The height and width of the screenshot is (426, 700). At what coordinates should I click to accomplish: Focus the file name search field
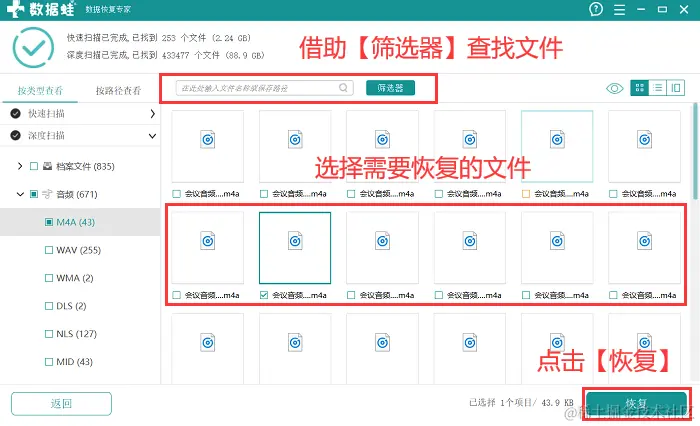click(264, 88)
